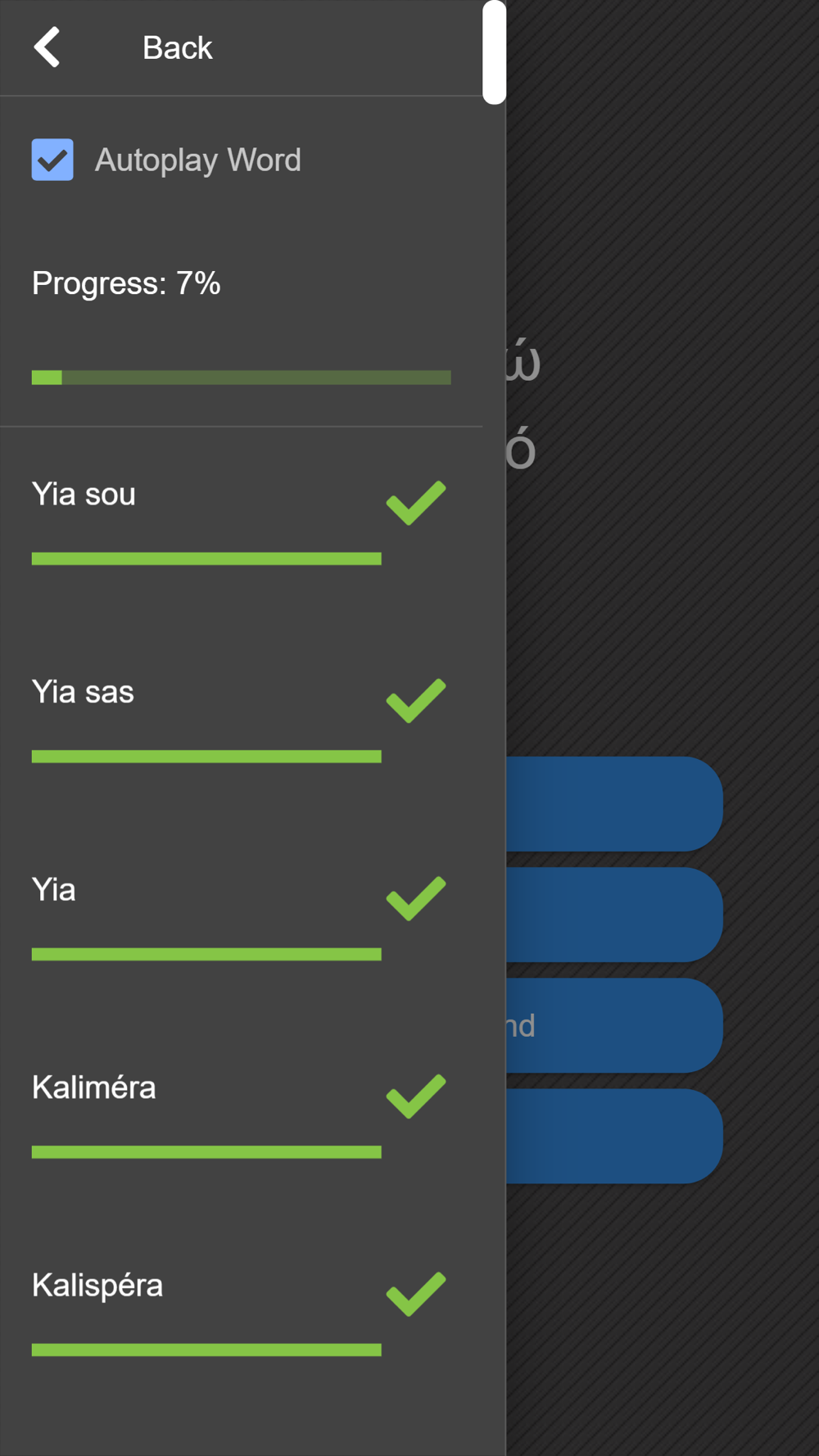Click the white scrollbar handle of the panel
Viewport: 819px width, 1456px height.
point(494,52)
